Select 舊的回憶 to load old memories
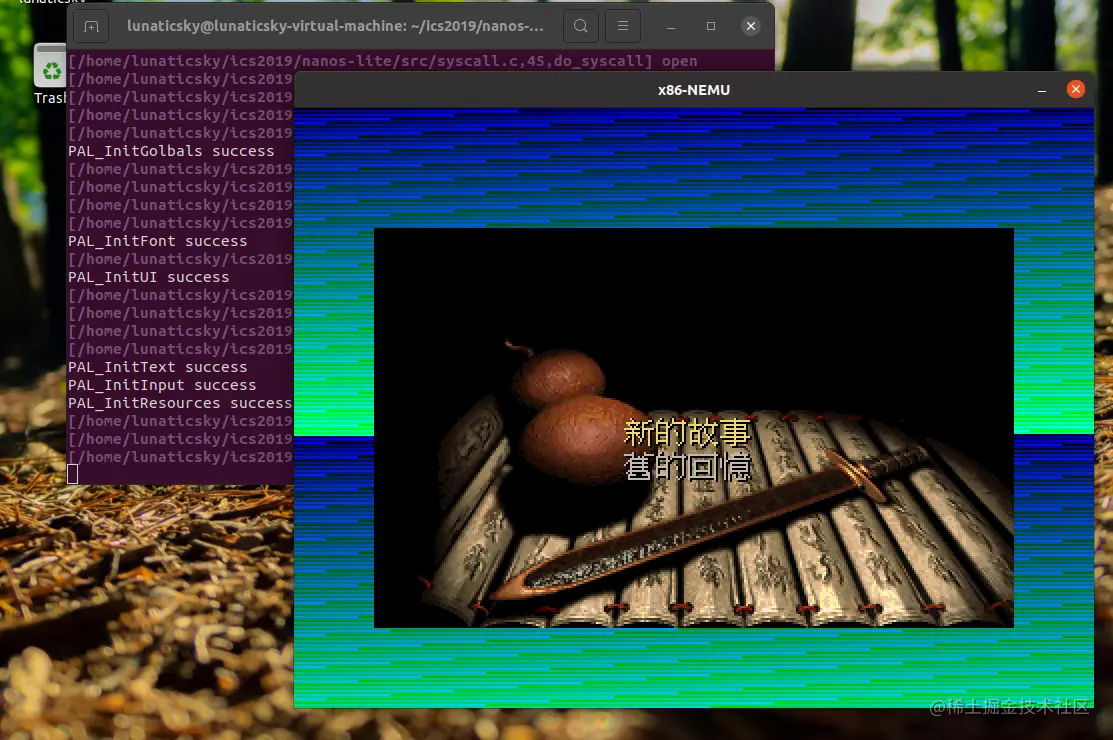 point(686,464)
